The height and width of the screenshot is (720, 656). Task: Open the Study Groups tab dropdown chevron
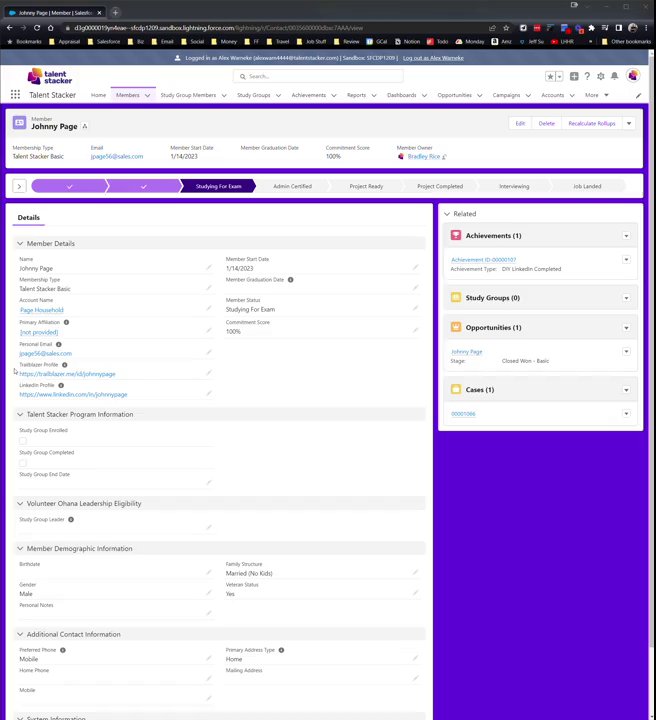(278, 96)
